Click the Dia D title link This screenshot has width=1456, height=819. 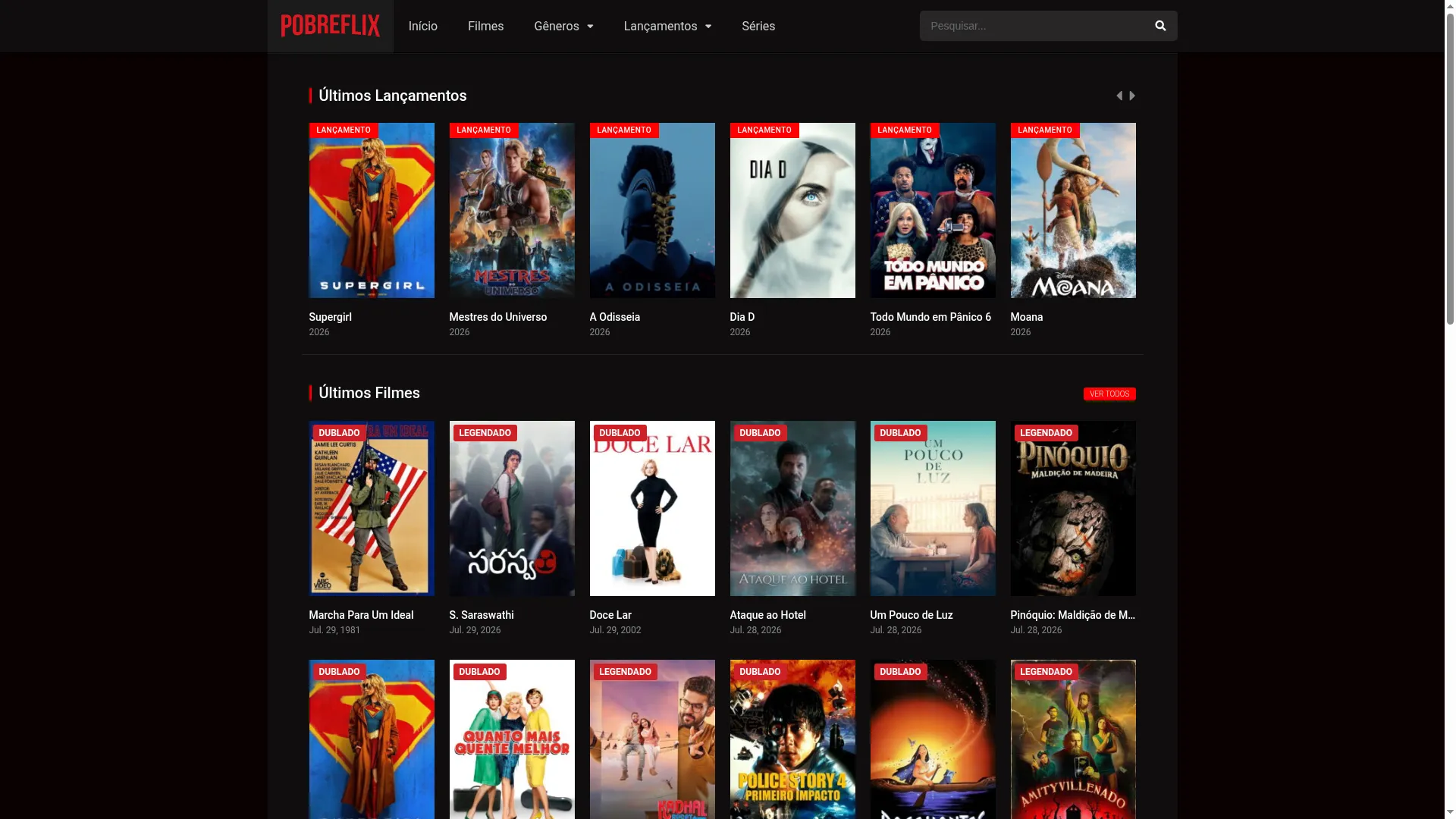tap(742, 317)
